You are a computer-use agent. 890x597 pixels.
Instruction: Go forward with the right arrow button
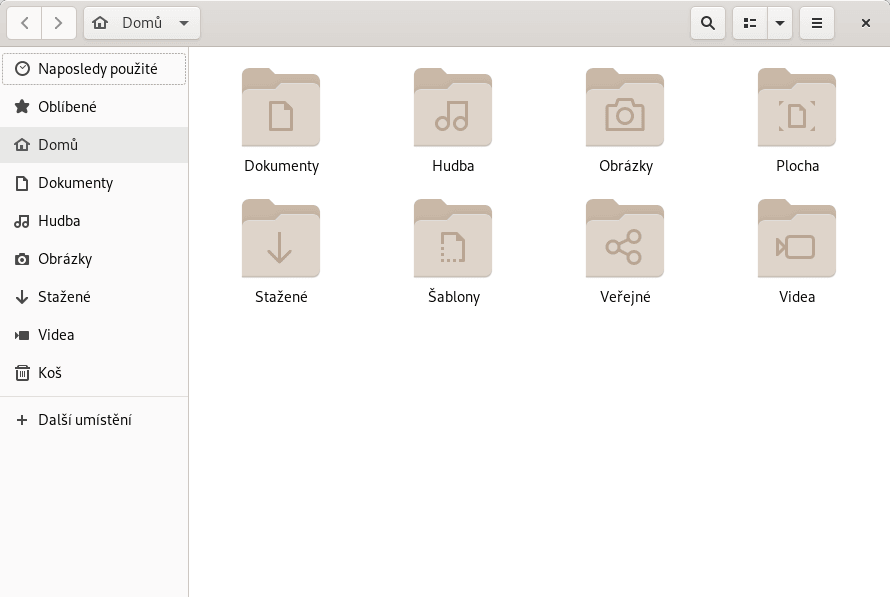point(58,23)
